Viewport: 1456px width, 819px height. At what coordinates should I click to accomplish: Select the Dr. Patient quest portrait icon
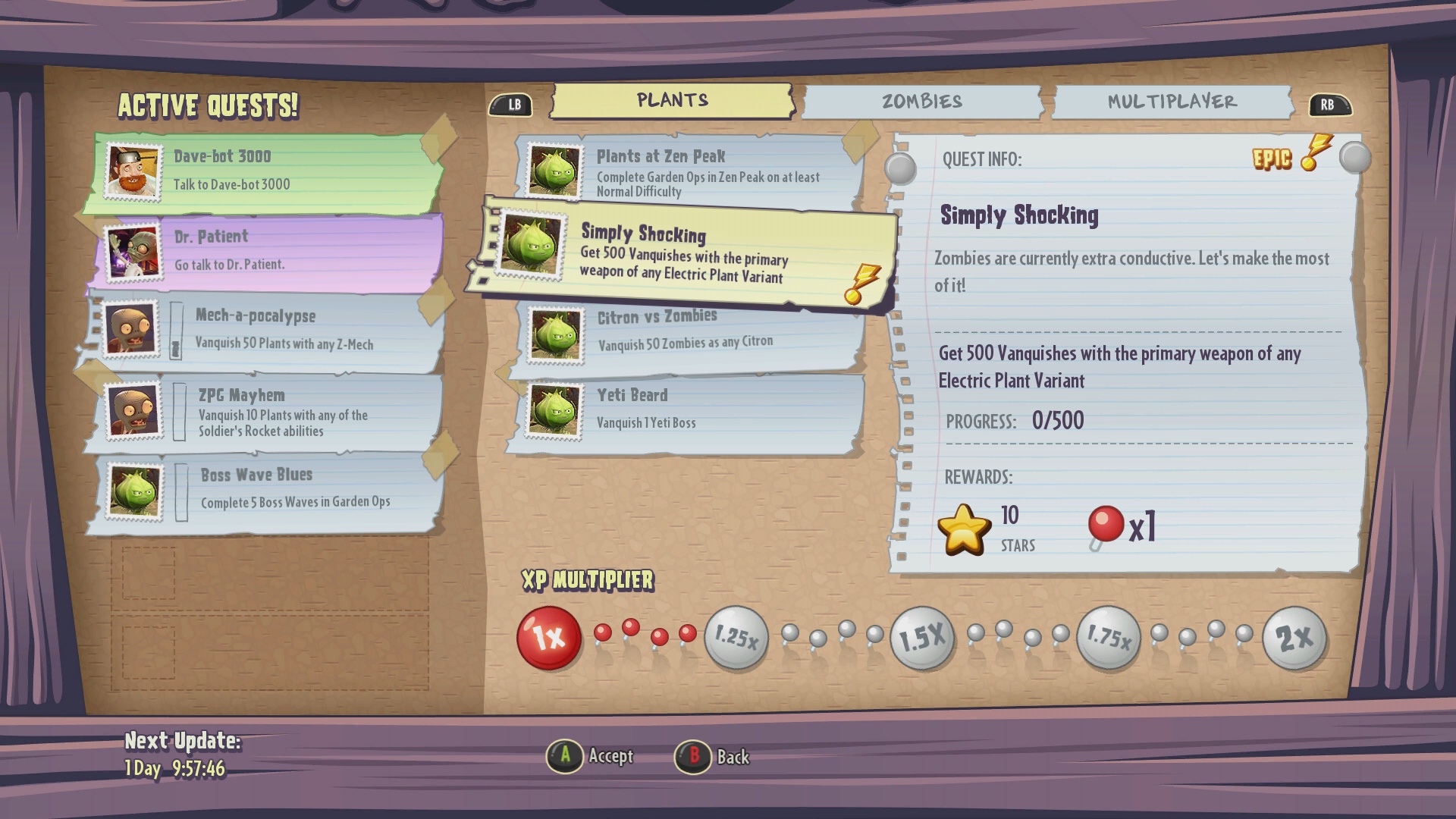tap(133, 250)
